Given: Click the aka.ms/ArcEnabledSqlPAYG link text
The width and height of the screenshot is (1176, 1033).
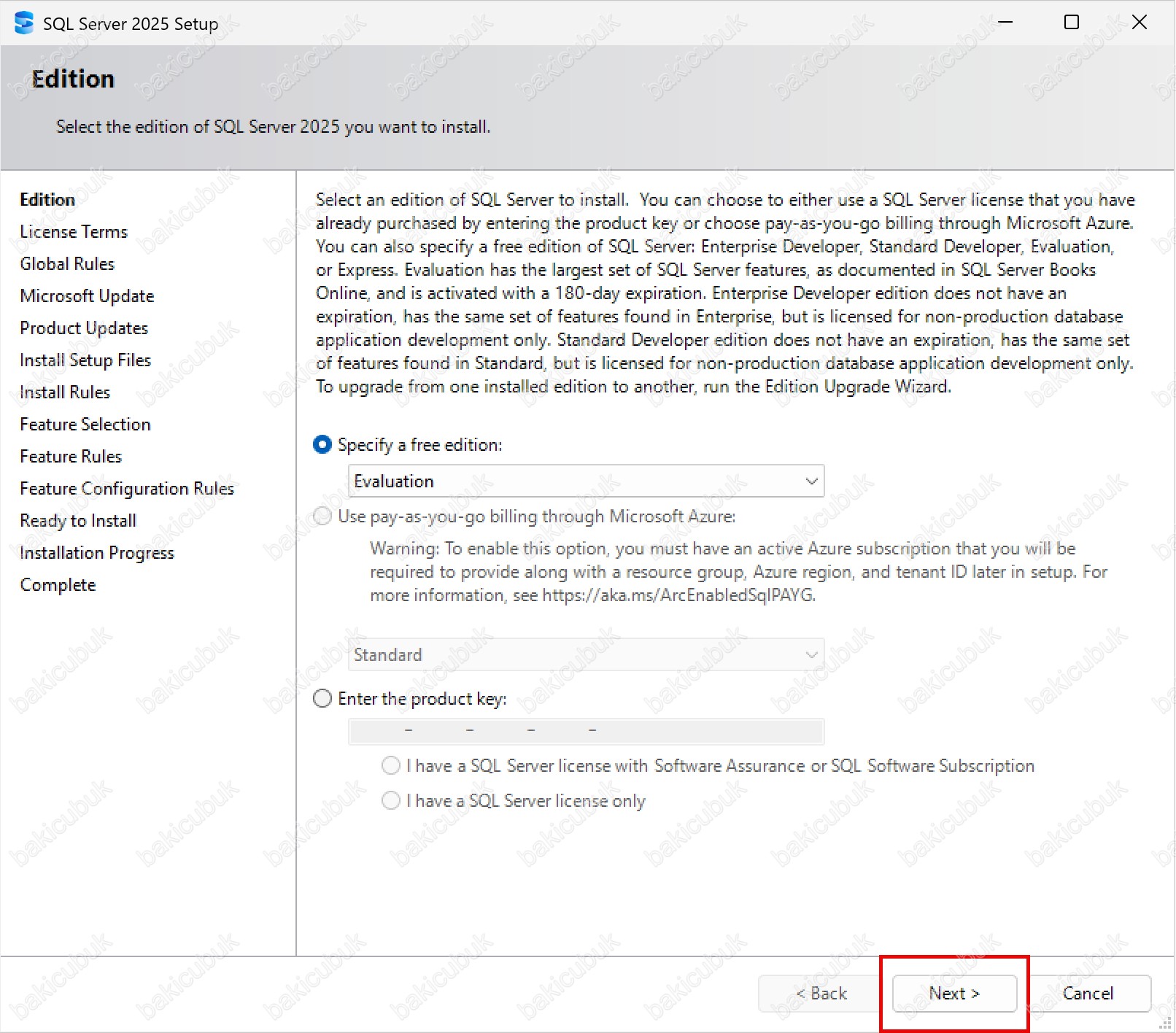Looking at the screenshot, I should point(678,595).
